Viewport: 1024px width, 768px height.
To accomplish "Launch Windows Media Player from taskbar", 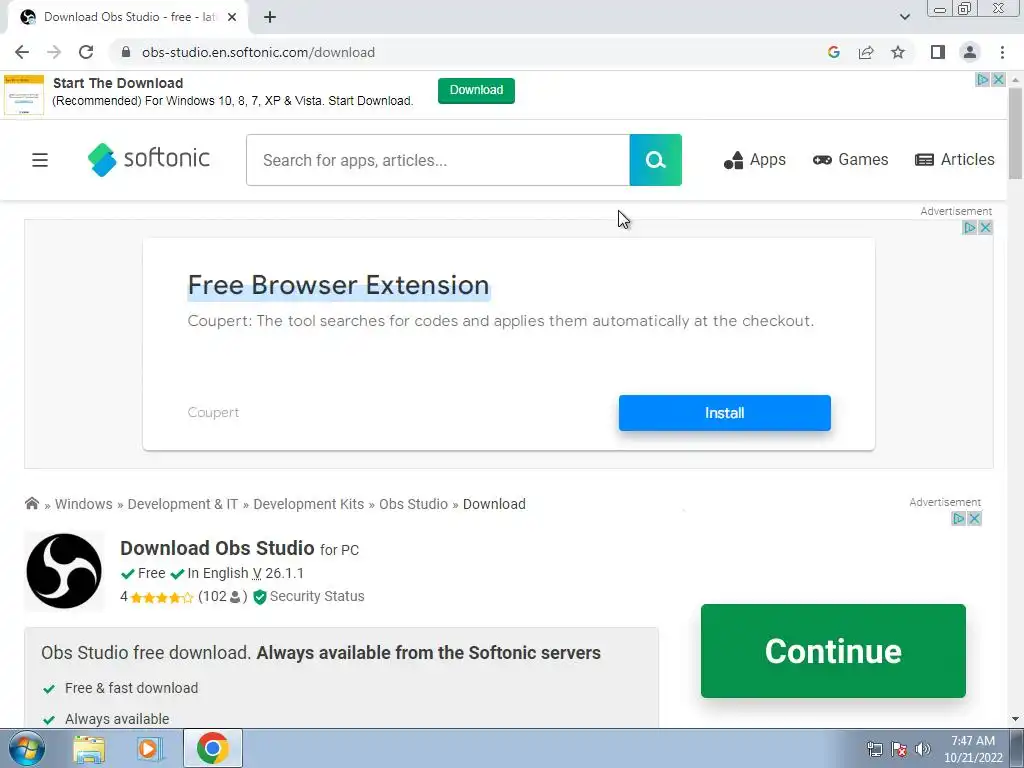I will point(149,749).
